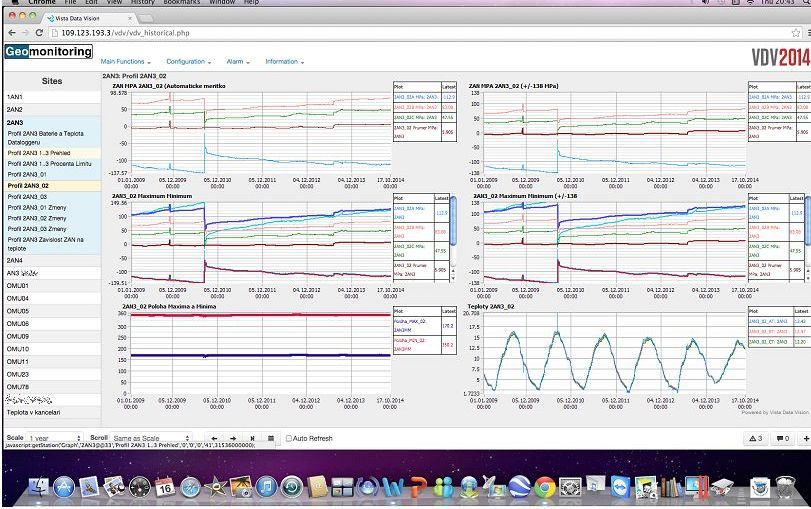Viewport: 811px width, 509px height.
Task: Launch Safari from the dock
Action: (190, 487)
